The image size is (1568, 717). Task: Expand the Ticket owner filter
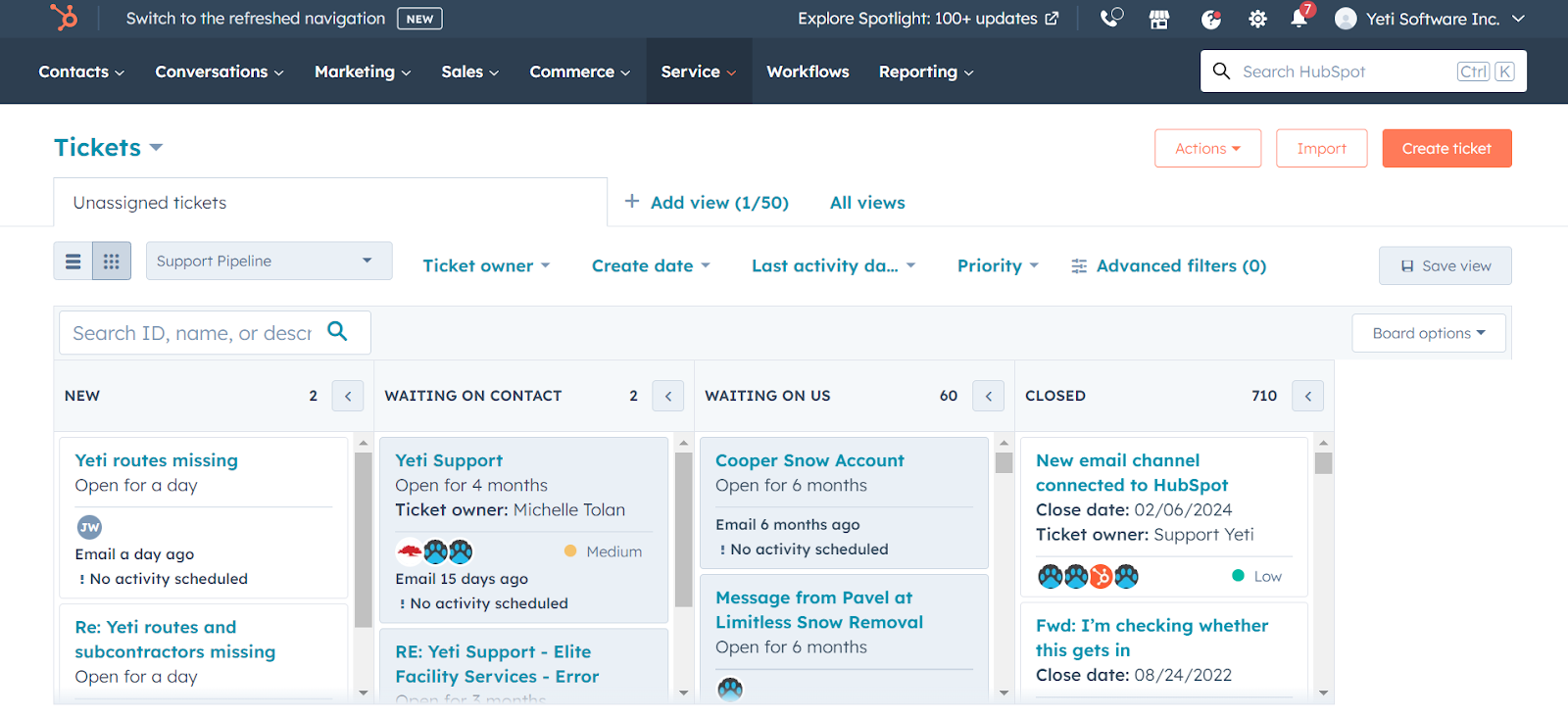pos(486,265)
